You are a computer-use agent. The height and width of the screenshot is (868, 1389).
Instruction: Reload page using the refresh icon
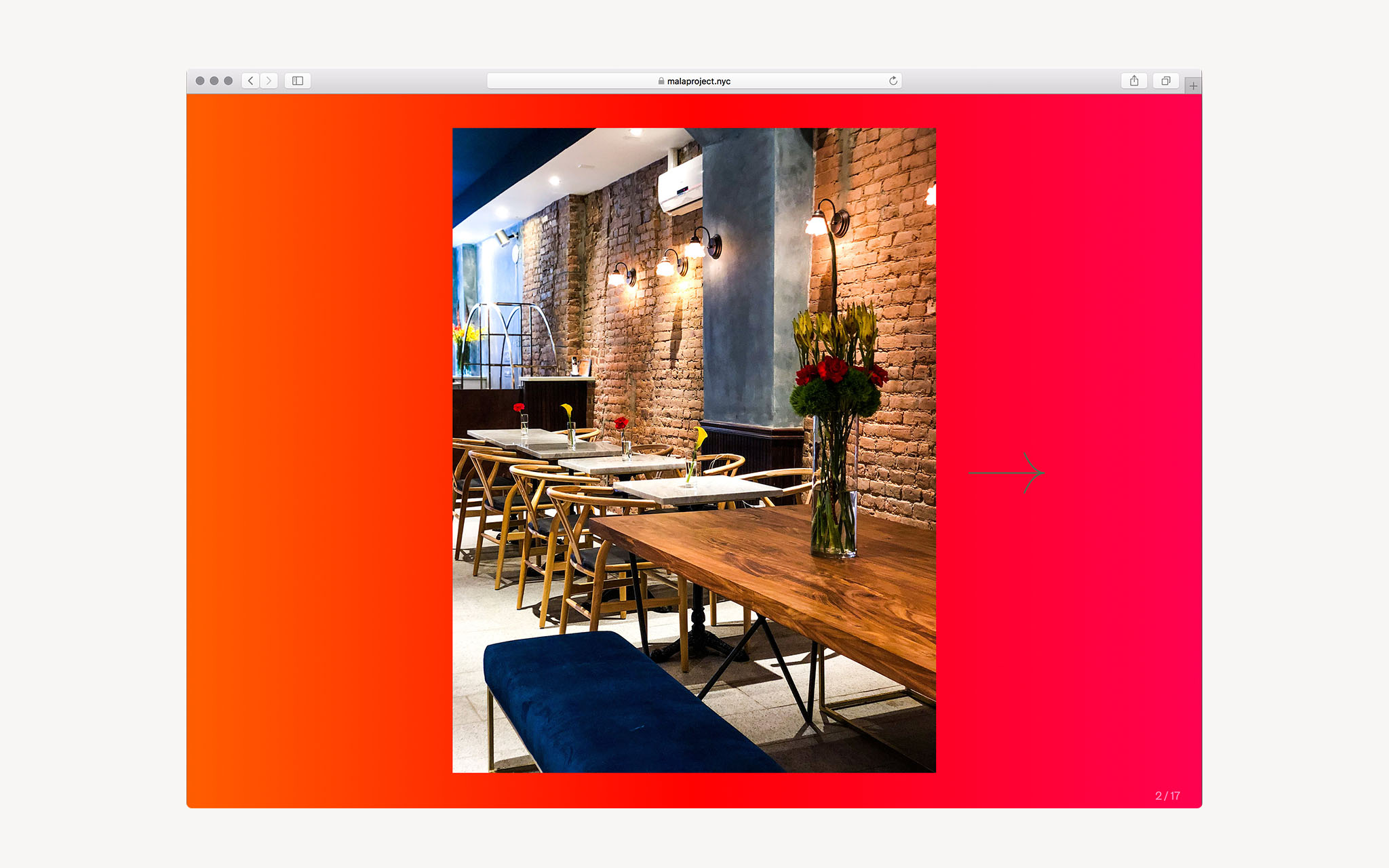tap(893, 81)
